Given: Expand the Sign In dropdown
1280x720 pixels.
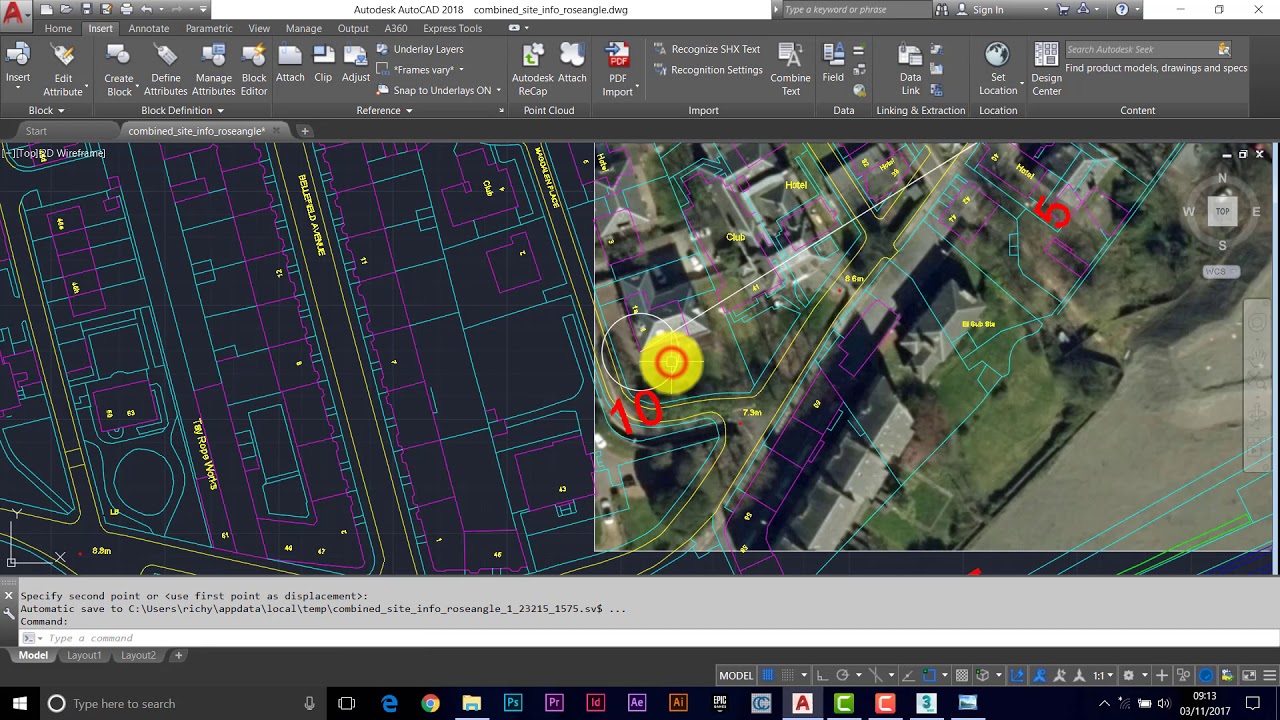Looking at the screenshot, I should (1046, 10).
